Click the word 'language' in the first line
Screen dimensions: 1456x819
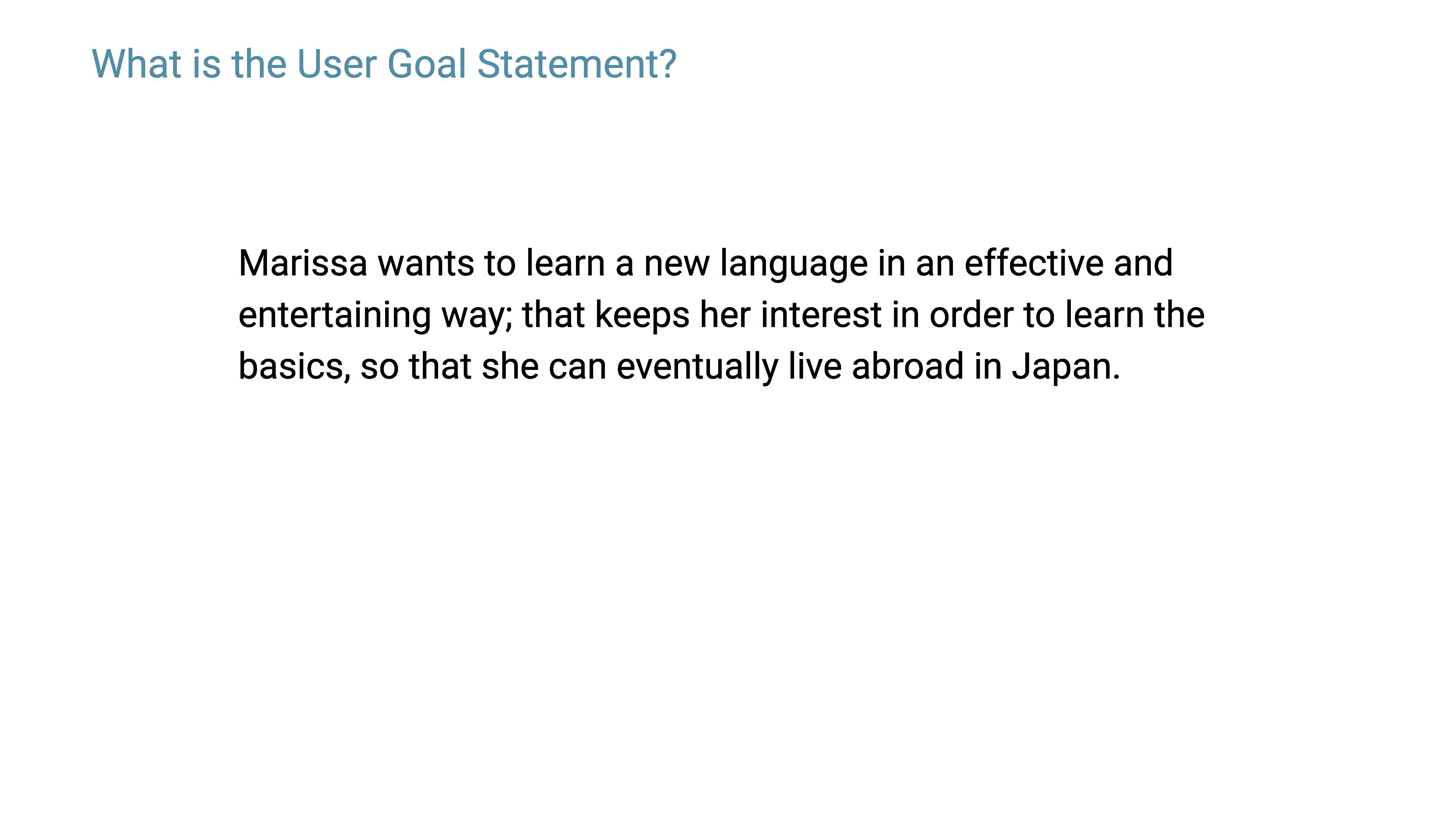(x=794, y=264)
